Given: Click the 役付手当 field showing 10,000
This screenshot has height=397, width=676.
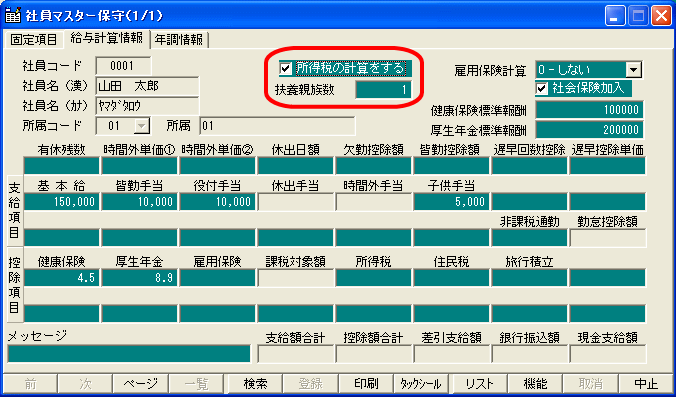Looking at the screenshot, I should click(217, 202).
